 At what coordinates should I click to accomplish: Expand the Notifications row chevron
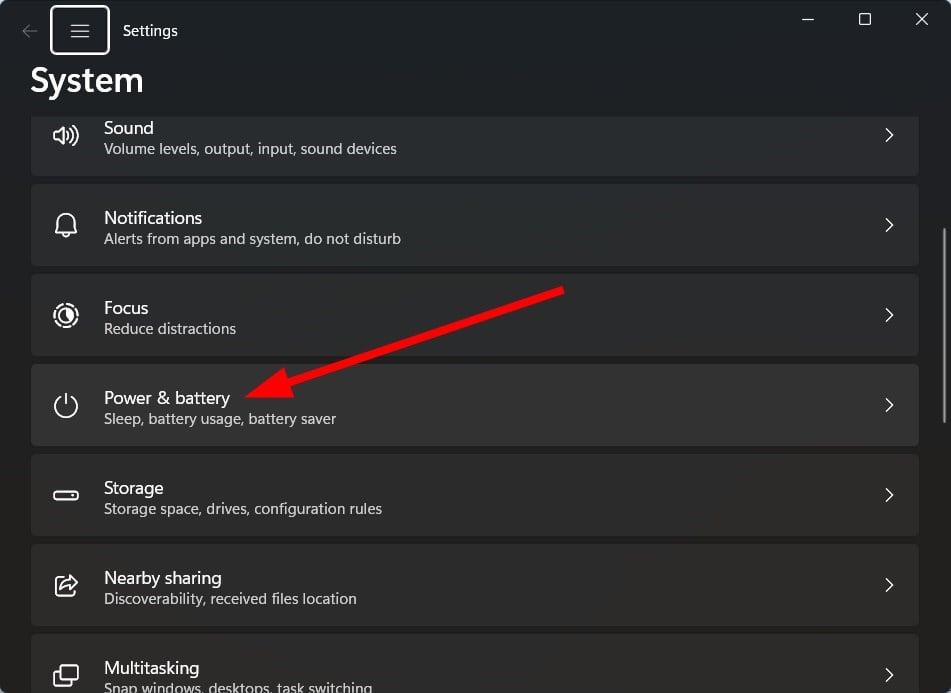pos(889,225)
